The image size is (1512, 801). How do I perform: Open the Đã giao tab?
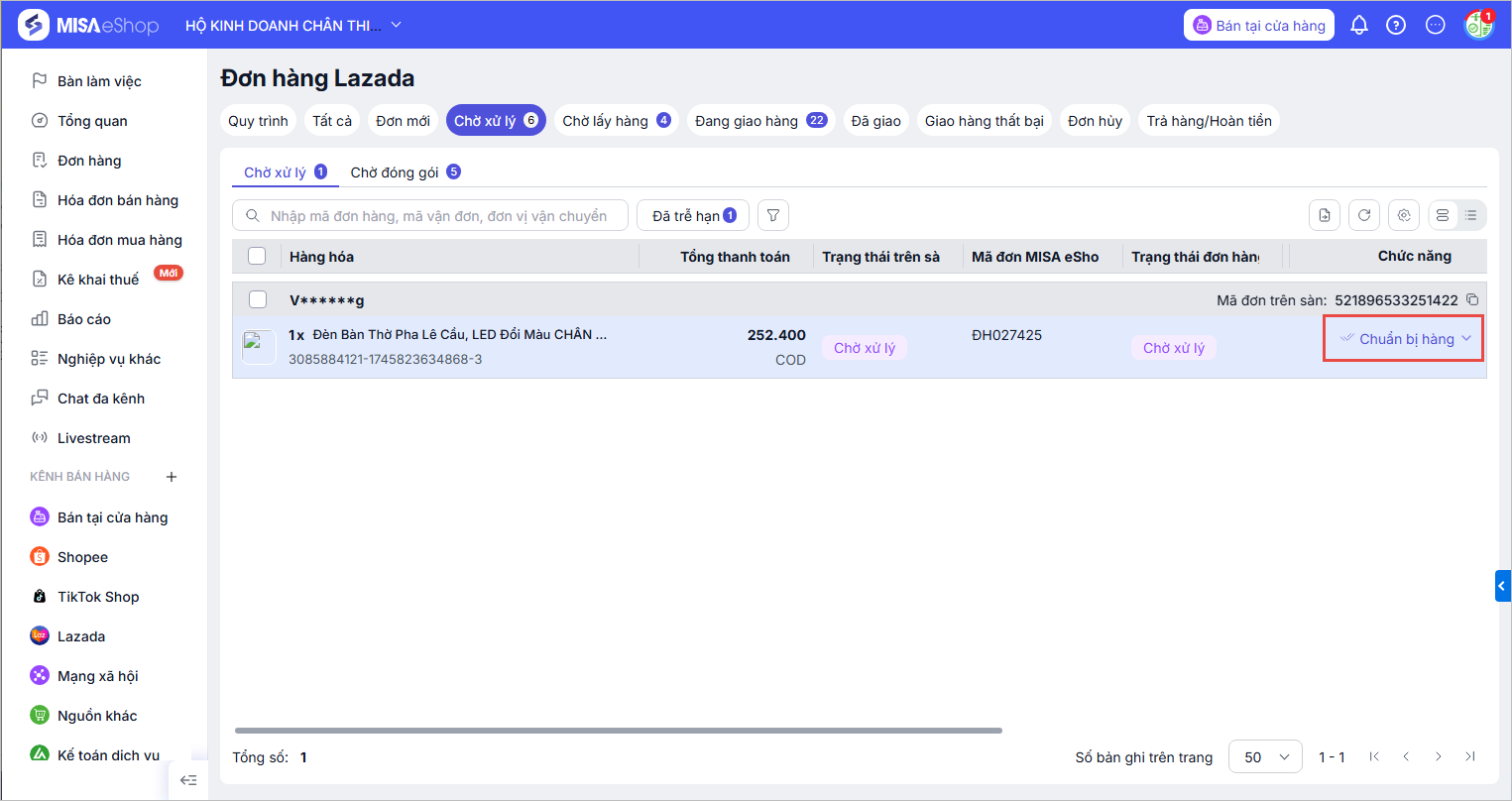click(876, 121)
